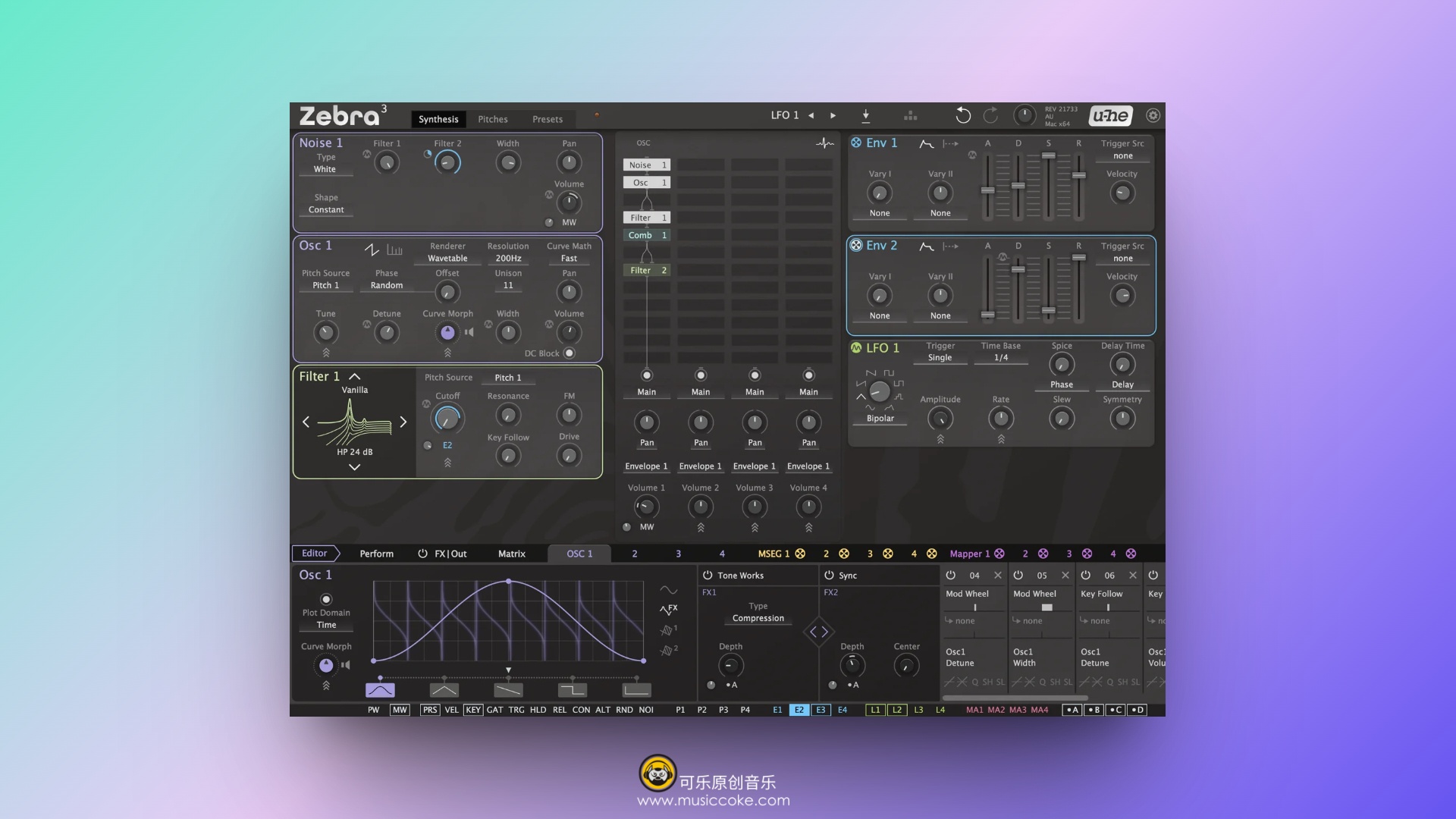This screenshot has width=1456, height=819.
Task: Switch to the Presets tab
Action: pos(547,119)
